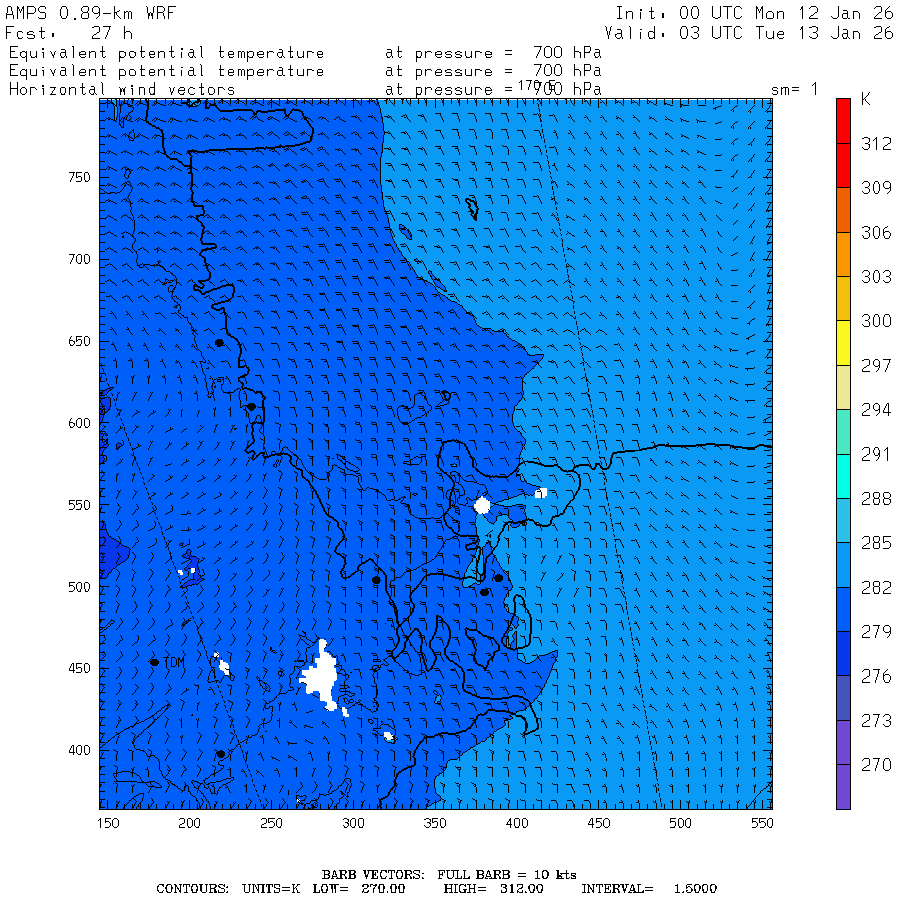Pick the cyan colorbar segment between 288 and 291
Screen dimensions: 900x900
[x=843, y=476]
